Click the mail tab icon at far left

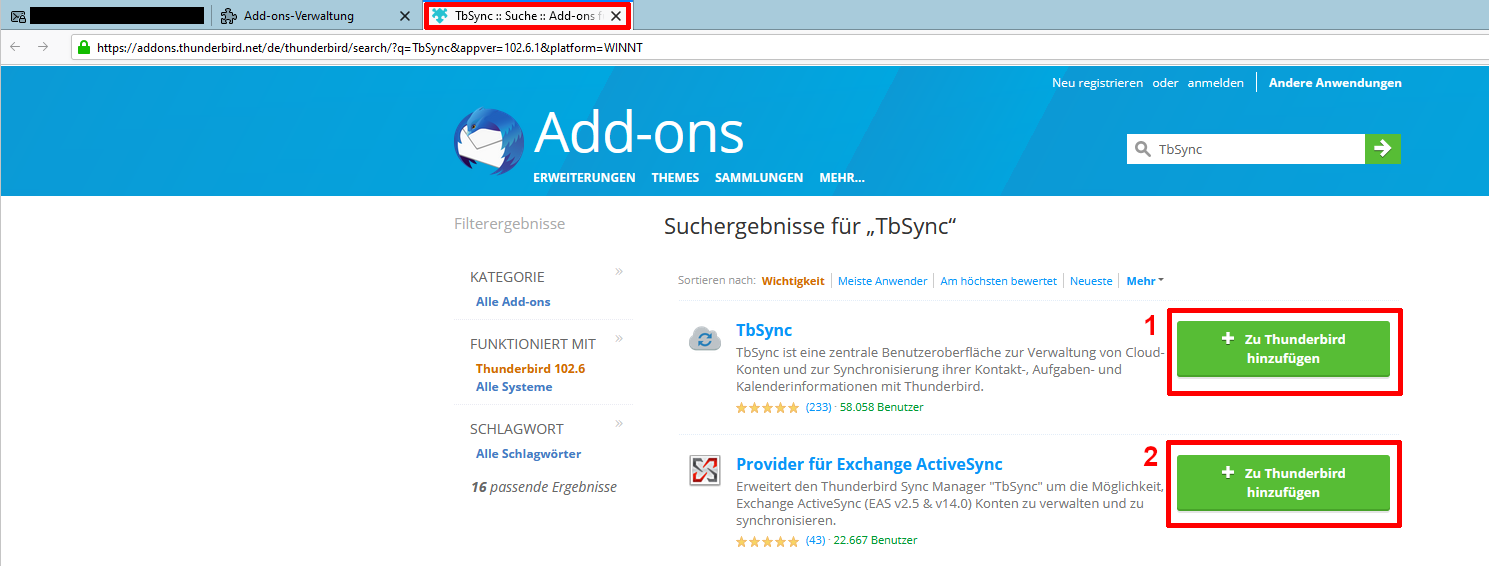[18, 16]
